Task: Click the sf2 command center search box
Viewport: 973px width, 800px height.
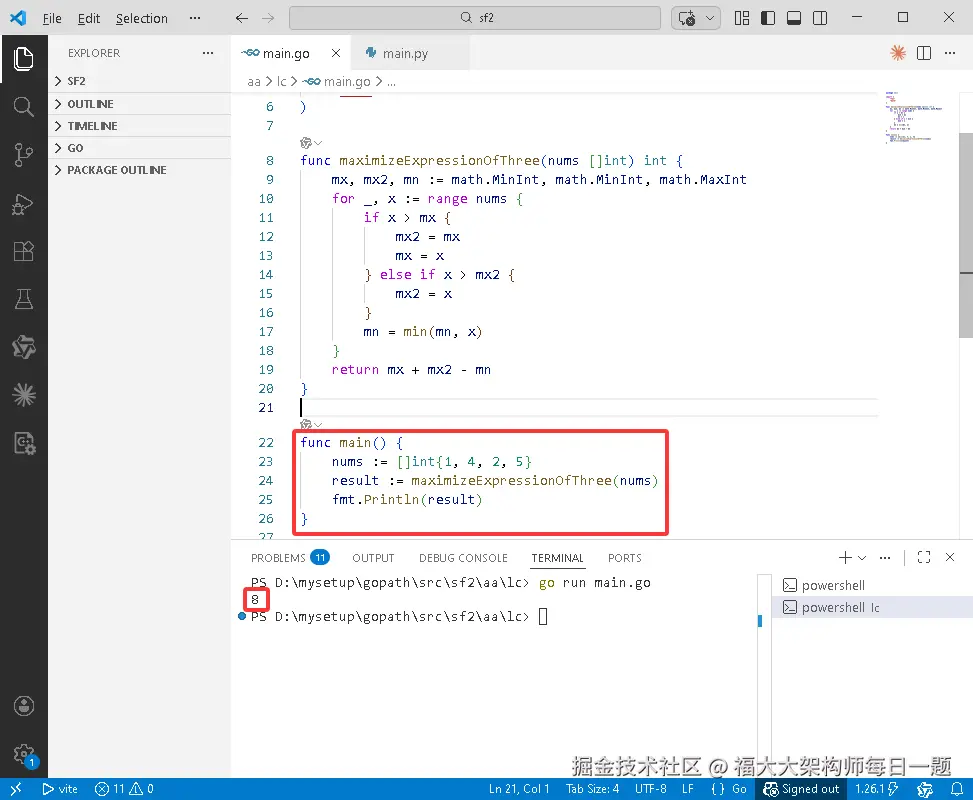Action: pos(475,18)
